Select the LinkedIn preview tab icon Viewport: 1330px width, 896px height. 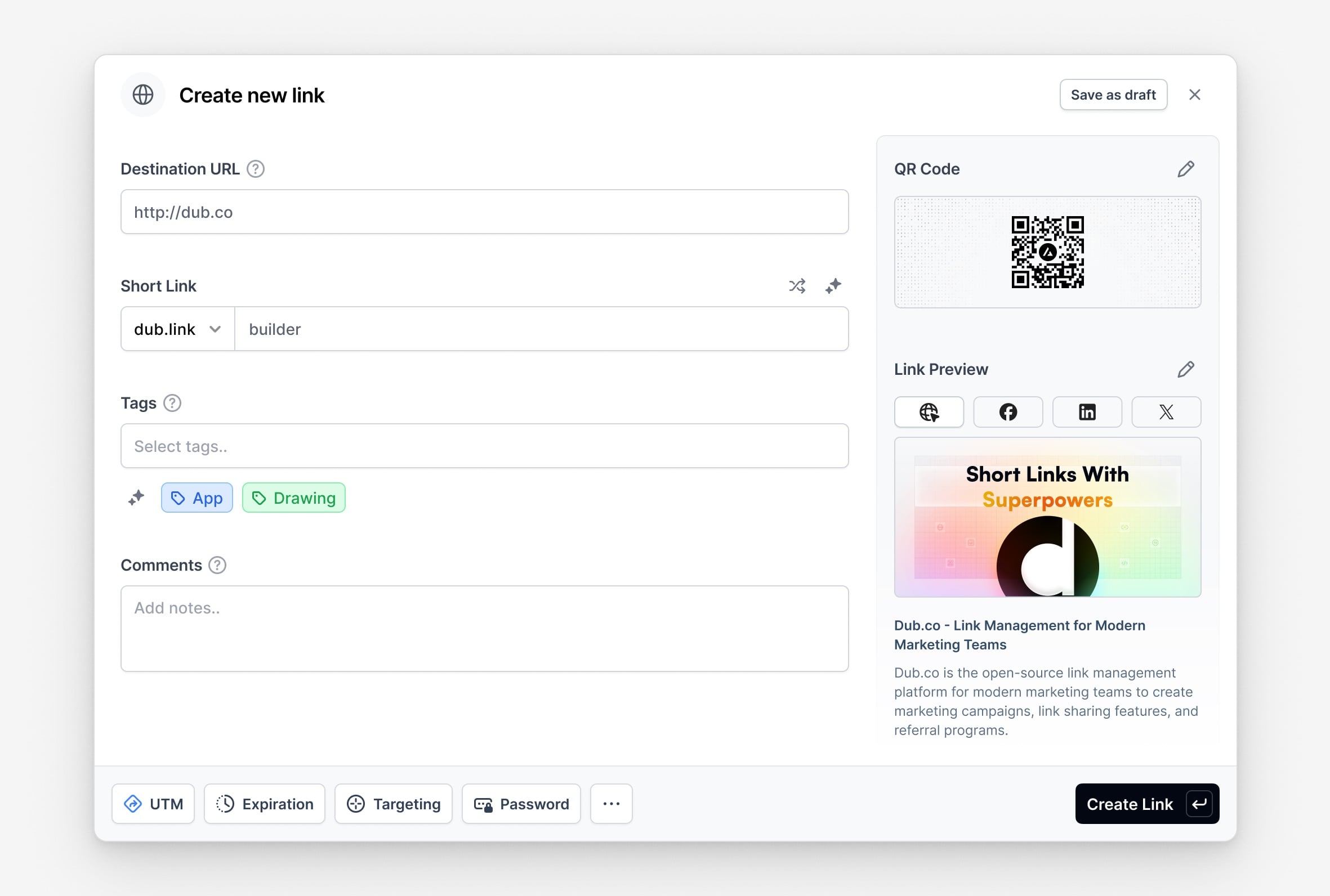[x=1087, y=411]
